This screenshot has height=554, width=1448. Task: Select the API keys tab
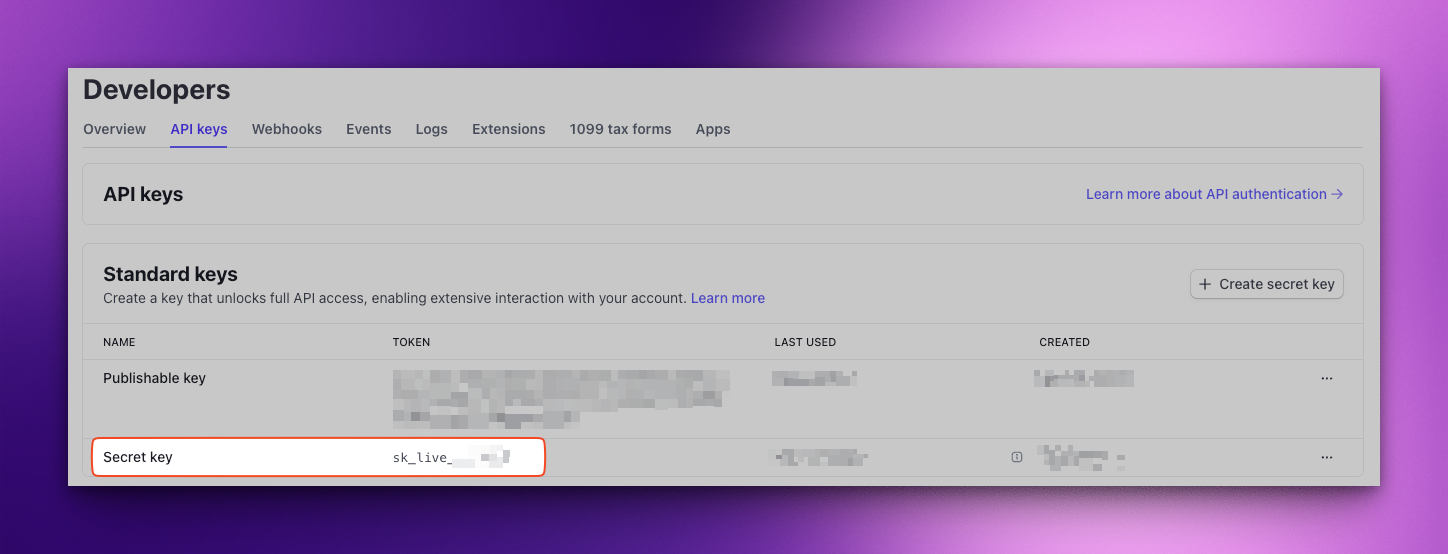199,129
